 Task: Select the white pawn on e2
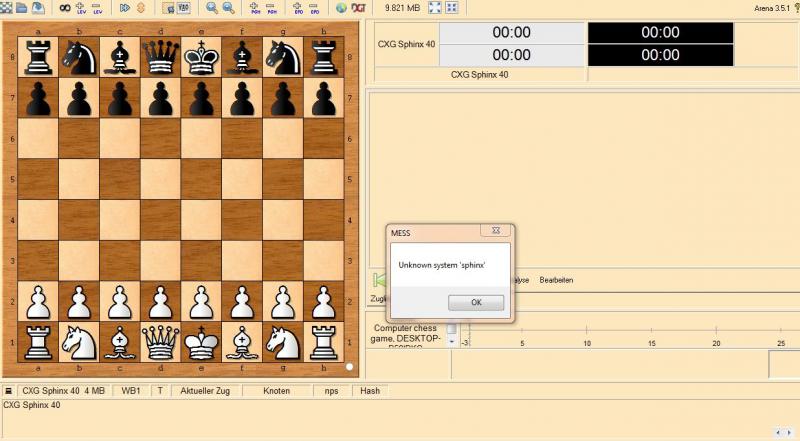pos(201,301)
